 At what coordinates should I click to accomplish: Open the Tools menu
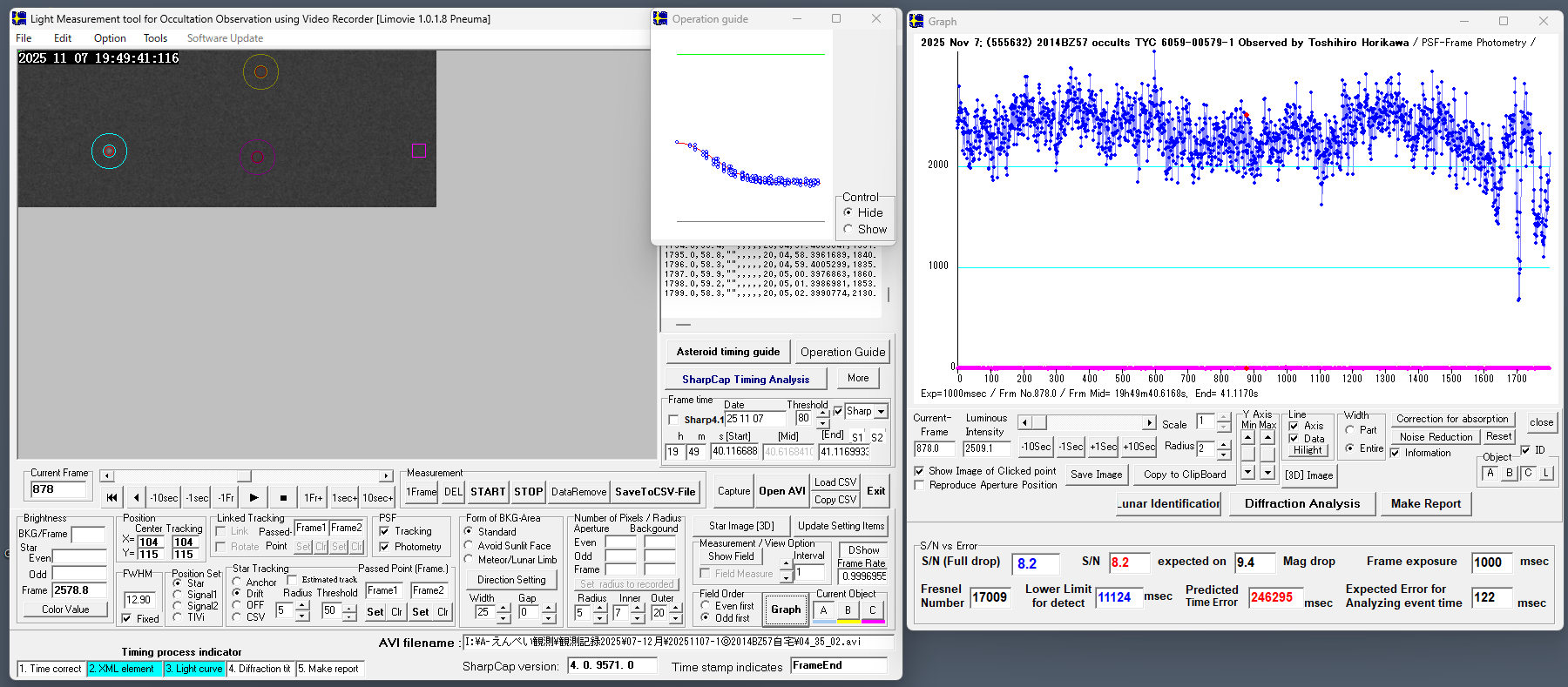(155, 38)
